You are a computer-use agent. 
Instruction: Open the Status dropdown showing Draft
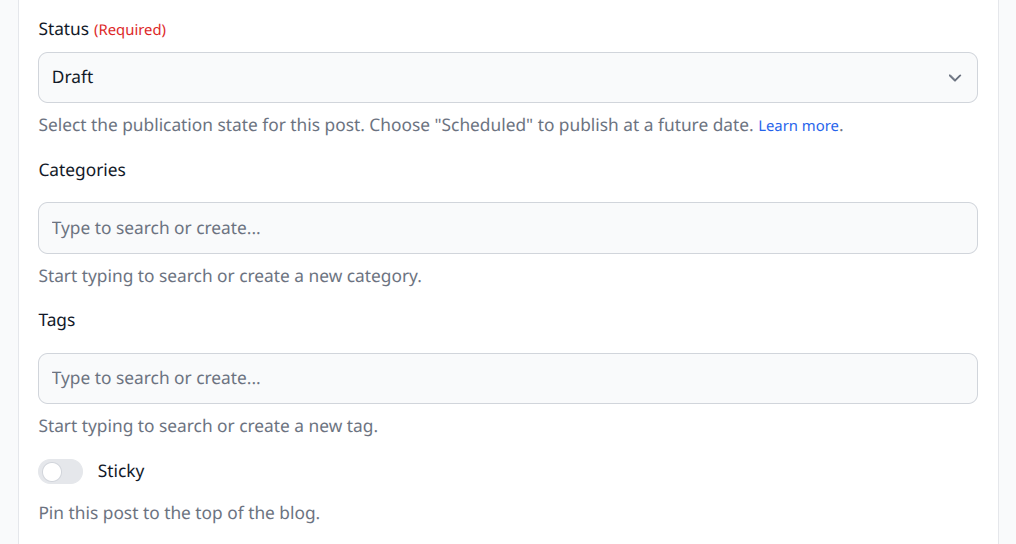tap(507, 77)
